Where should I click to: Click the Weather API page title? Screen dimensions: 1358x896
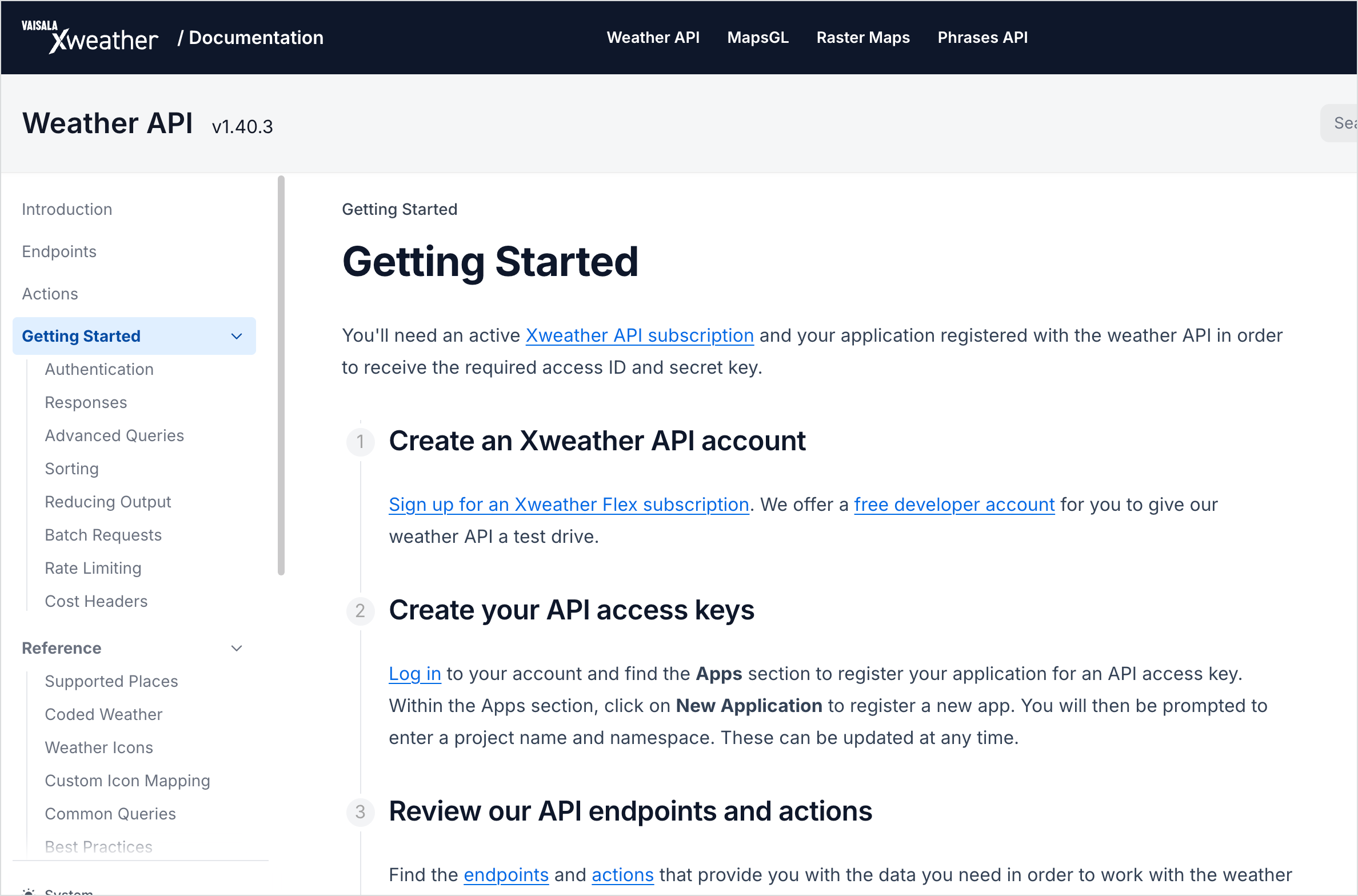click(107, 123)
